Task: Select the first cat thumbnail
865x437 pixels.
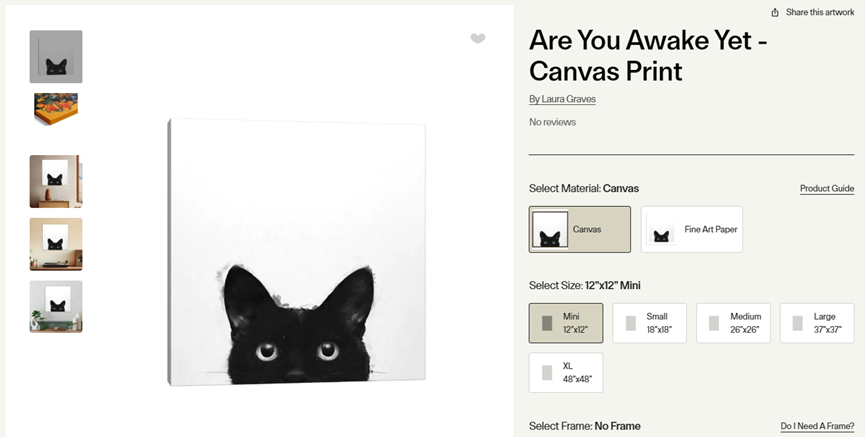Action: (56, 56)
